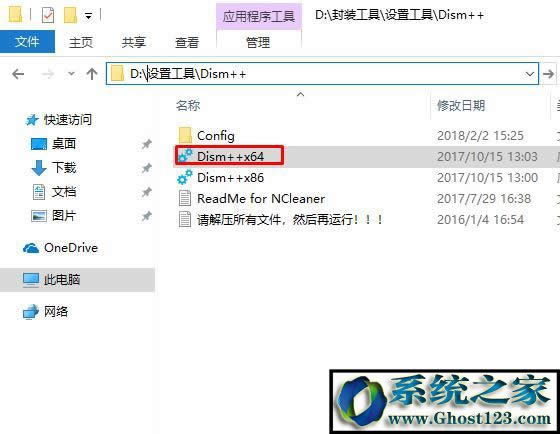This screenshot has width=560, height=434.
Task: Click the pin icon beside 下载
Action: [146, 168]
